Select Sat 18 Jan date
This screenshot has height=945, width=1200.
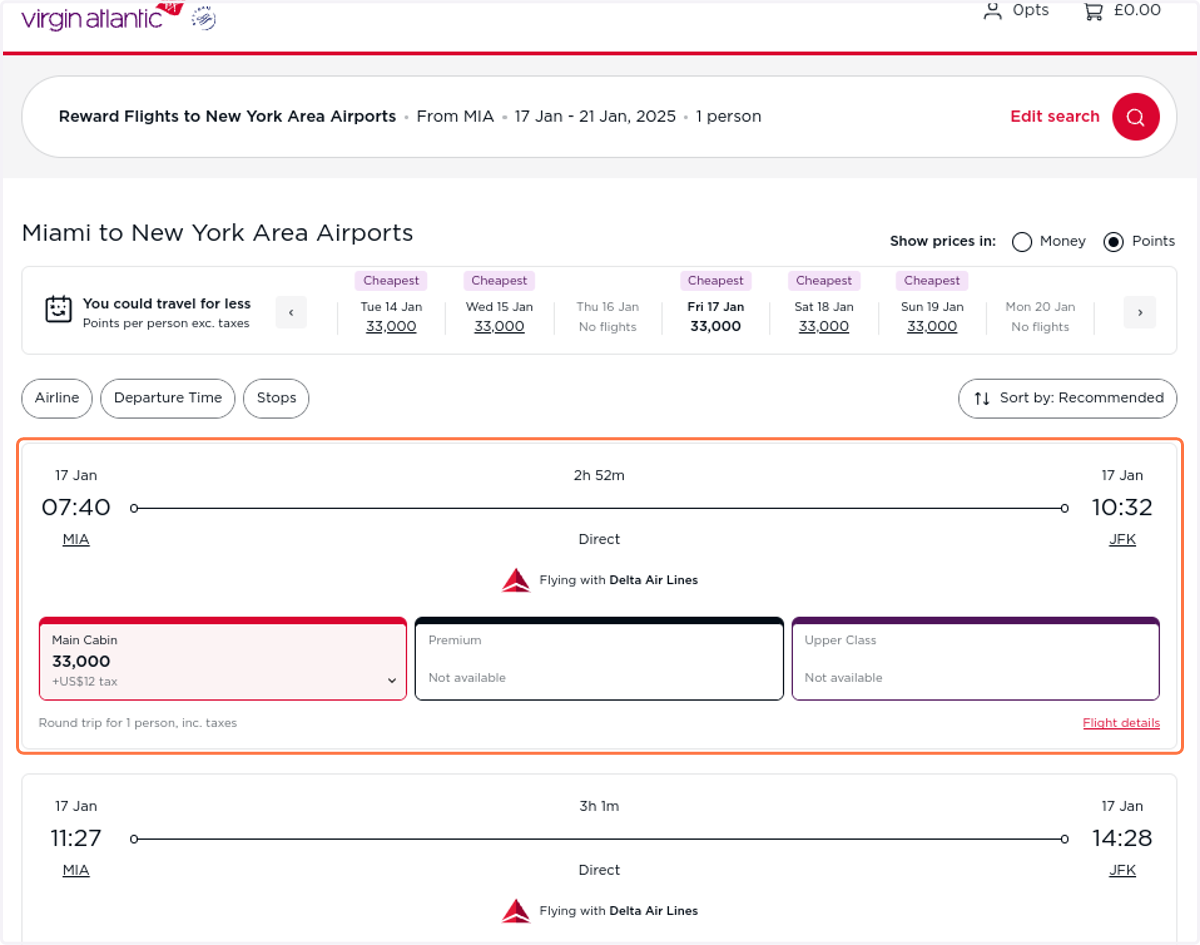pyautogui.click(x=824, y=316)
